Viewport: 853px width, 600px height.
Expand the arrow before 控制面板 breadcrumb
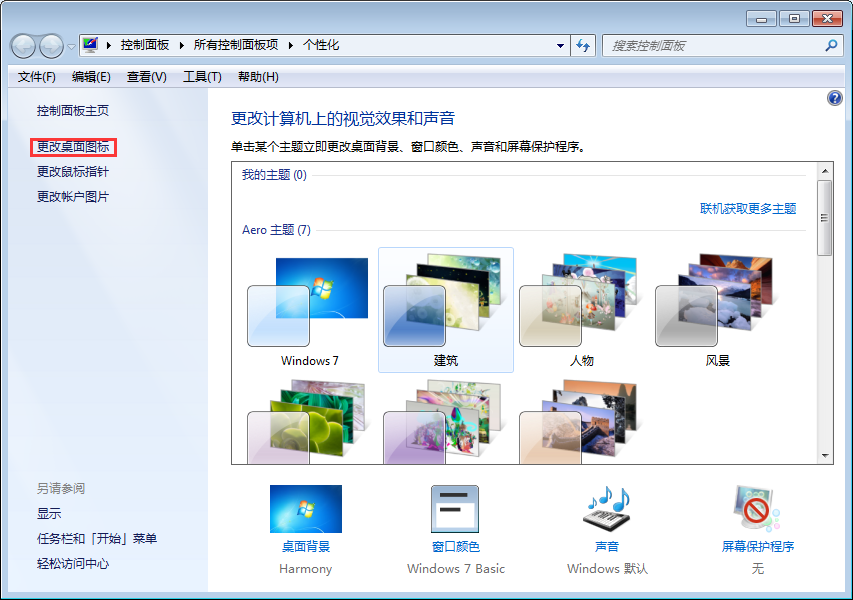pos(109,45)
